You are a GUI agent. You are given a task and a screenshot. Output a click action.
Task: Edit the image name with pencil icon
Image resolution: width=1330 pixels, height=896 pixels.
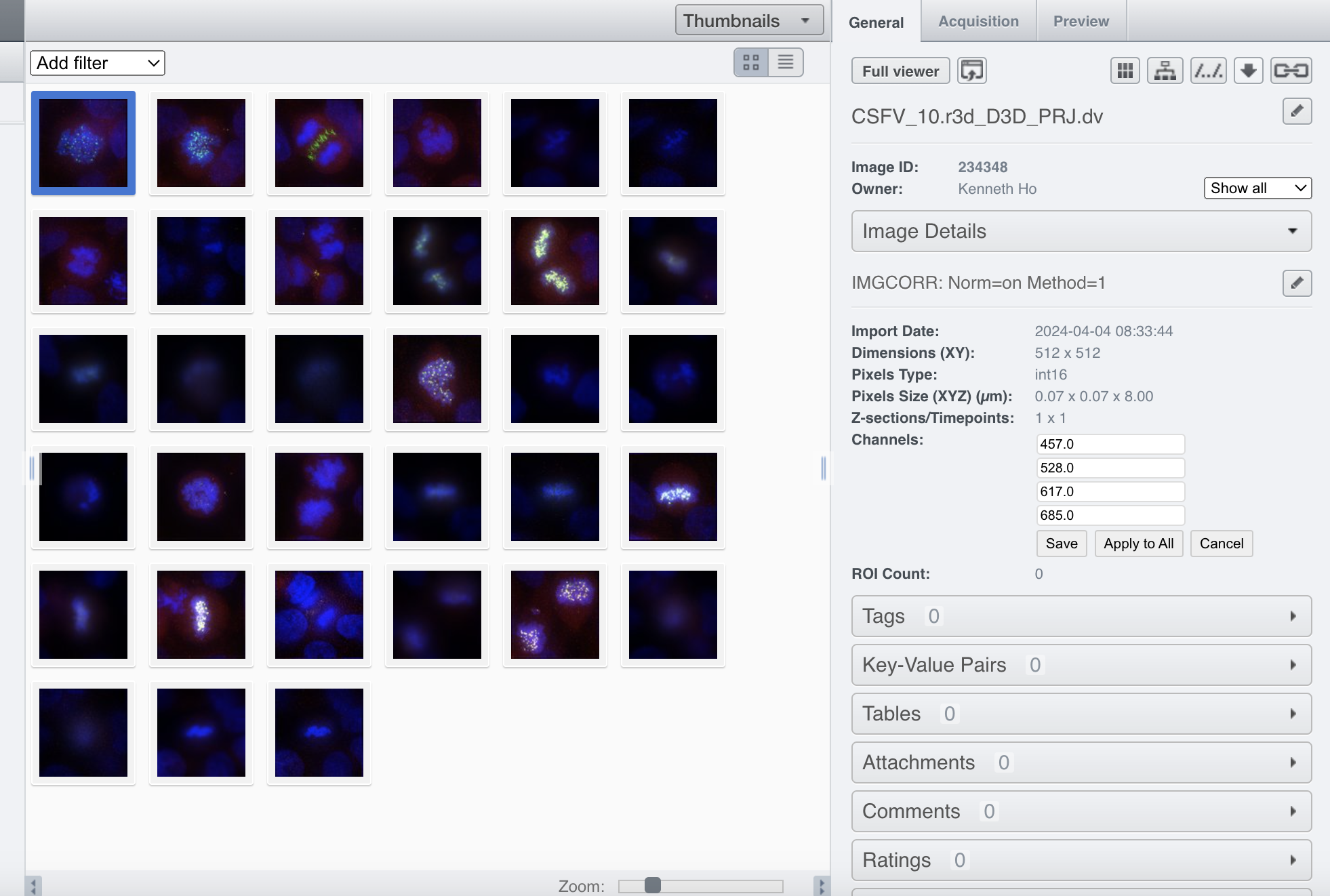[x=1297, y=111]
